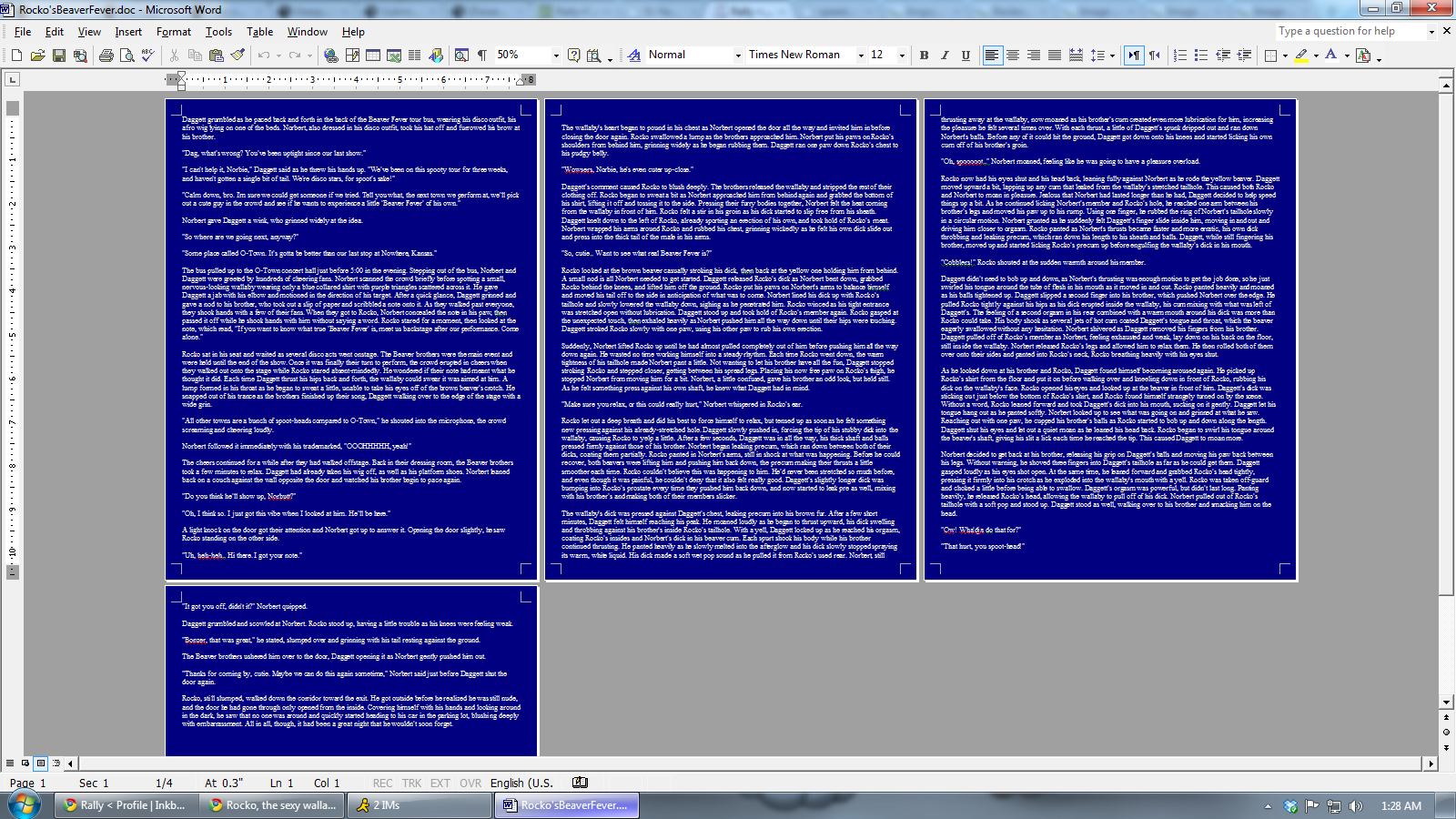Apply yellow highlight color
Viewport: 1456px width, 819px height.
(x=1301, y=56)
